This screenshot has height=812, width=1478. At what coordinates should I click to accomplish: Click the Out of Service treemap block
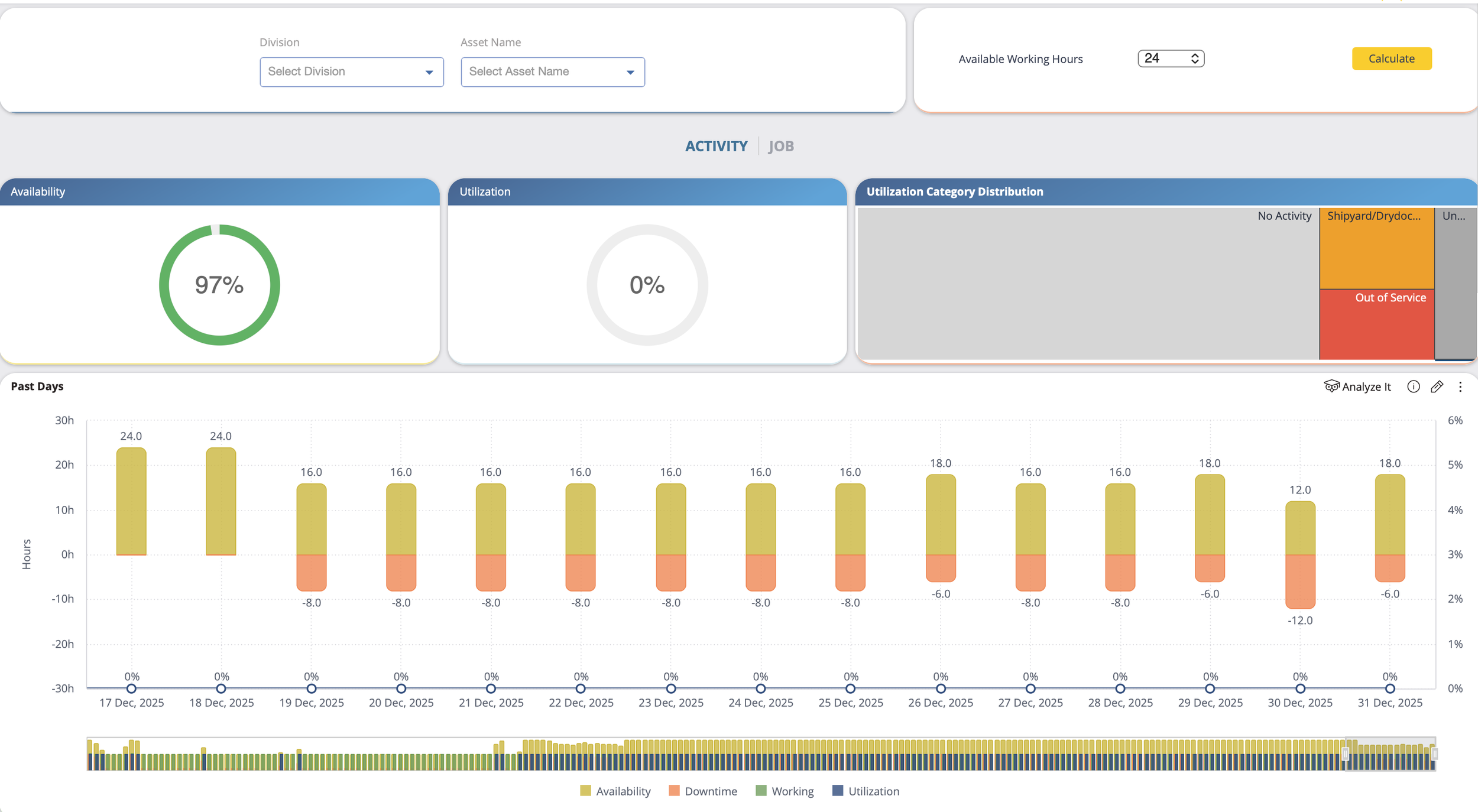click(1376, 325)
